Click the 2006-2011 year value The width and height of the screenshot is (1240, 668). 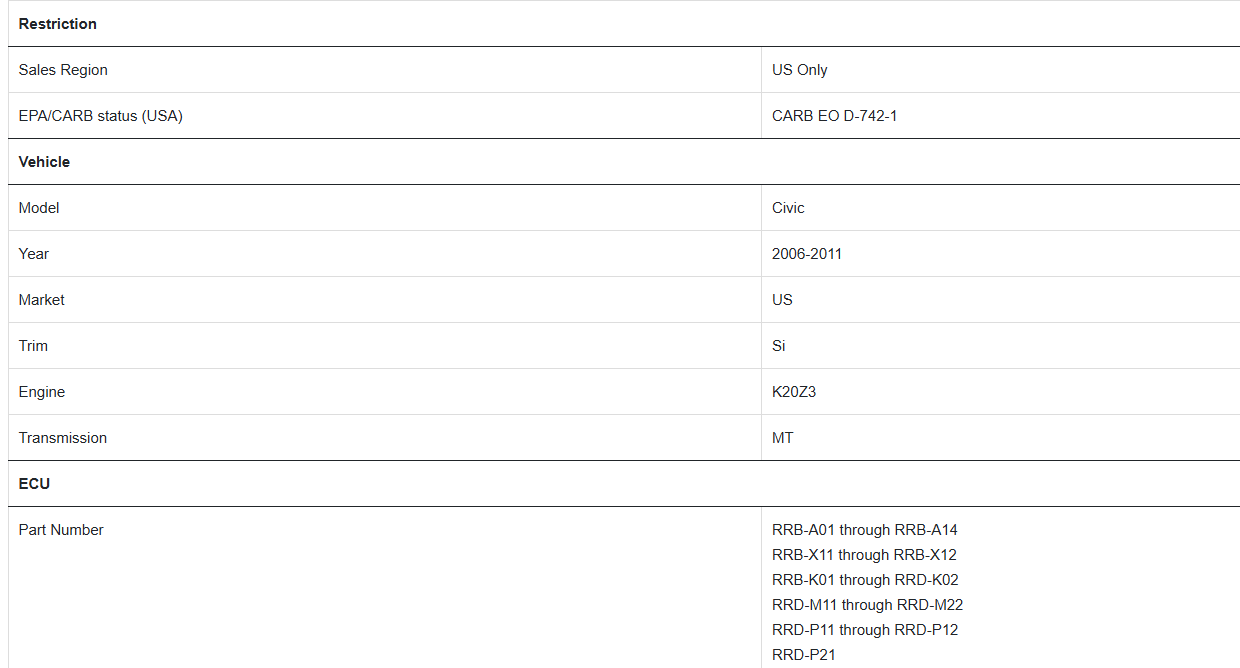pos(807,254)
